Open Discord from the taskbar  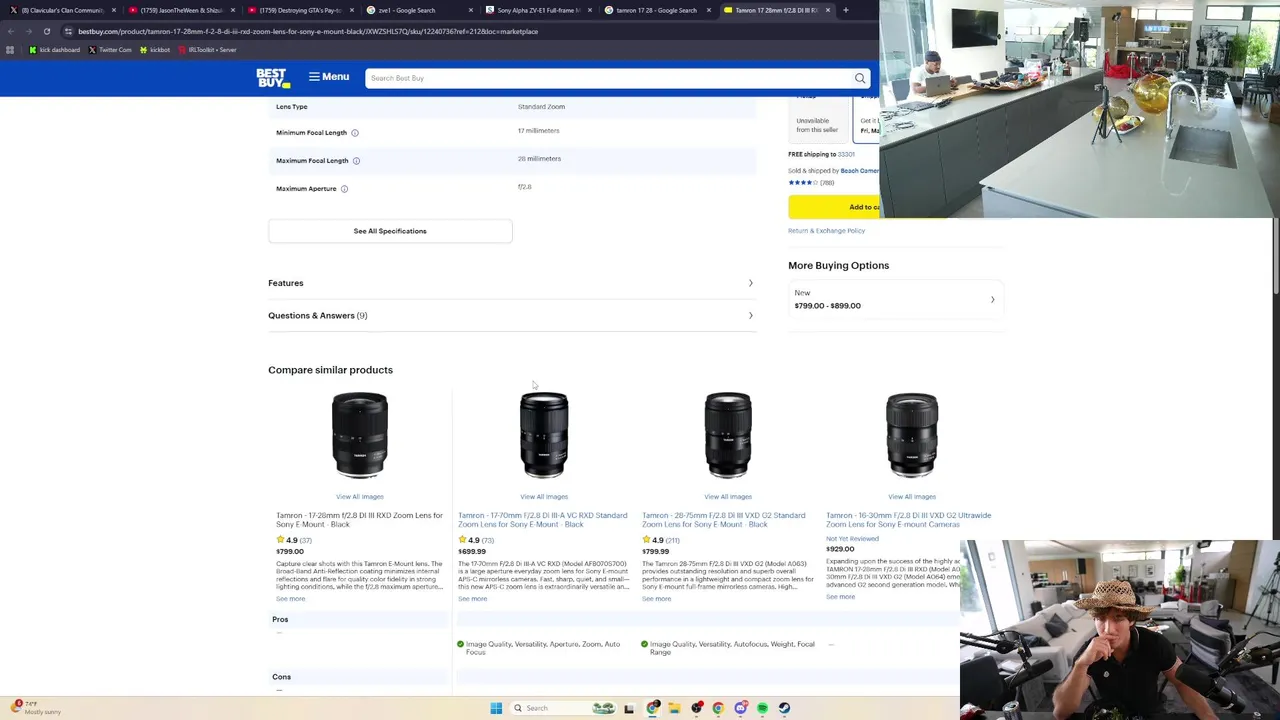coord(740,708)
